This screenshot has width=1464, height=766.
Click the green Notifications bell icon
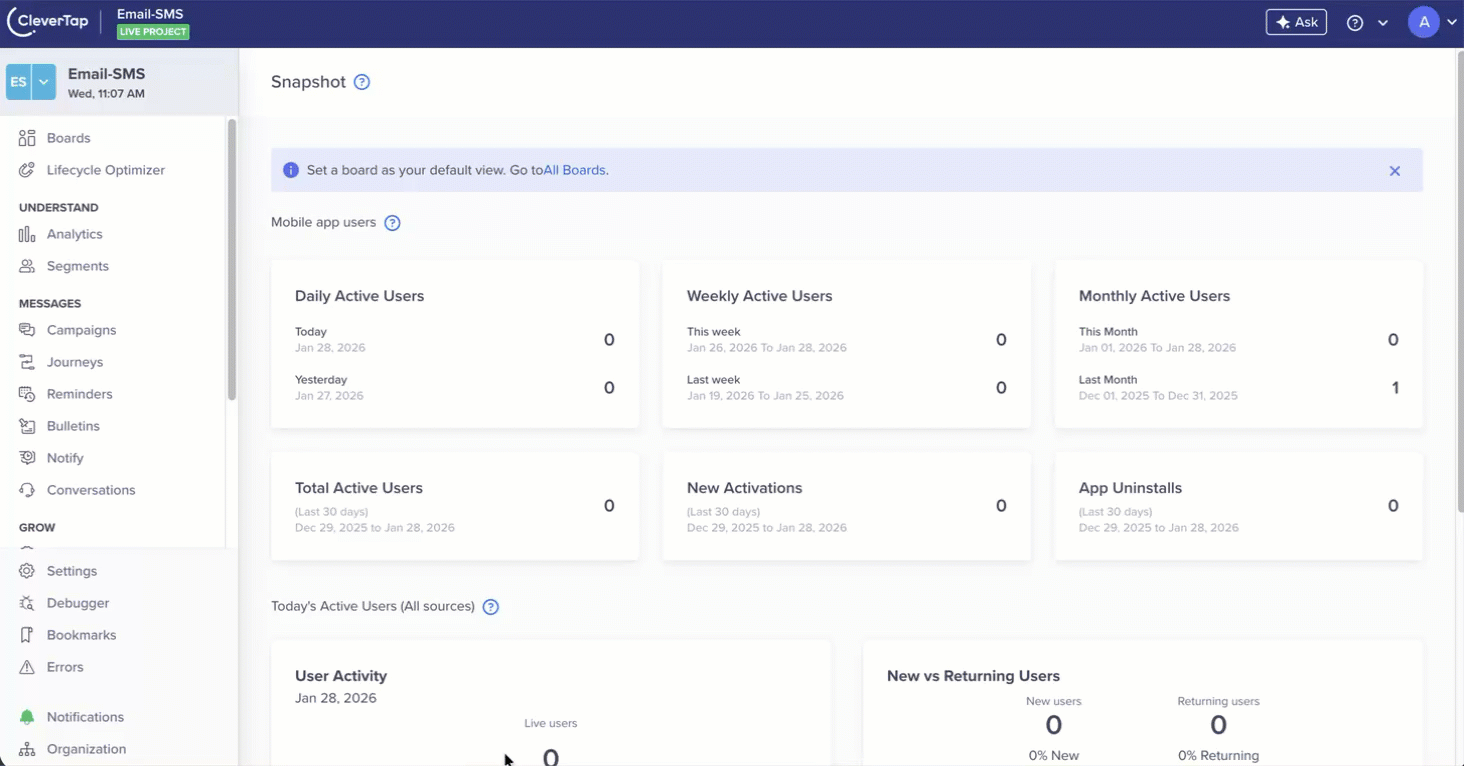[27, 717]
